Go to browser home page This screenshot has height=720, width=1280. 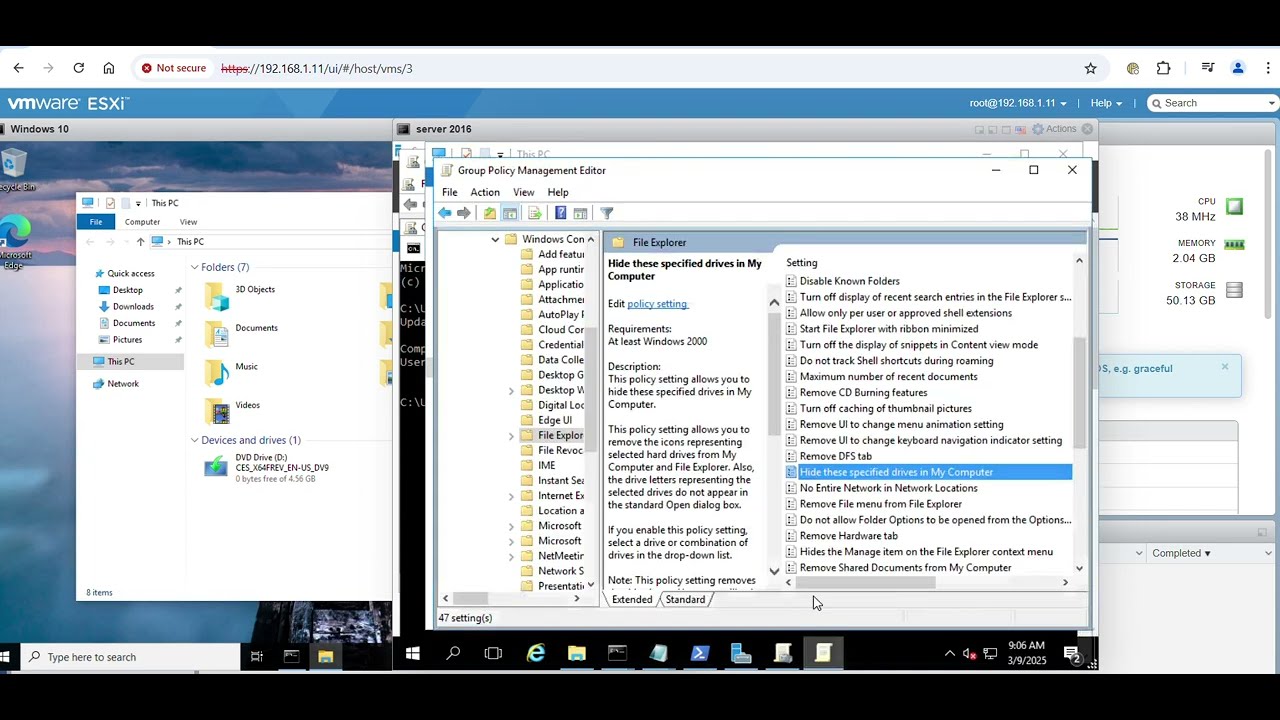pos(108,68)
